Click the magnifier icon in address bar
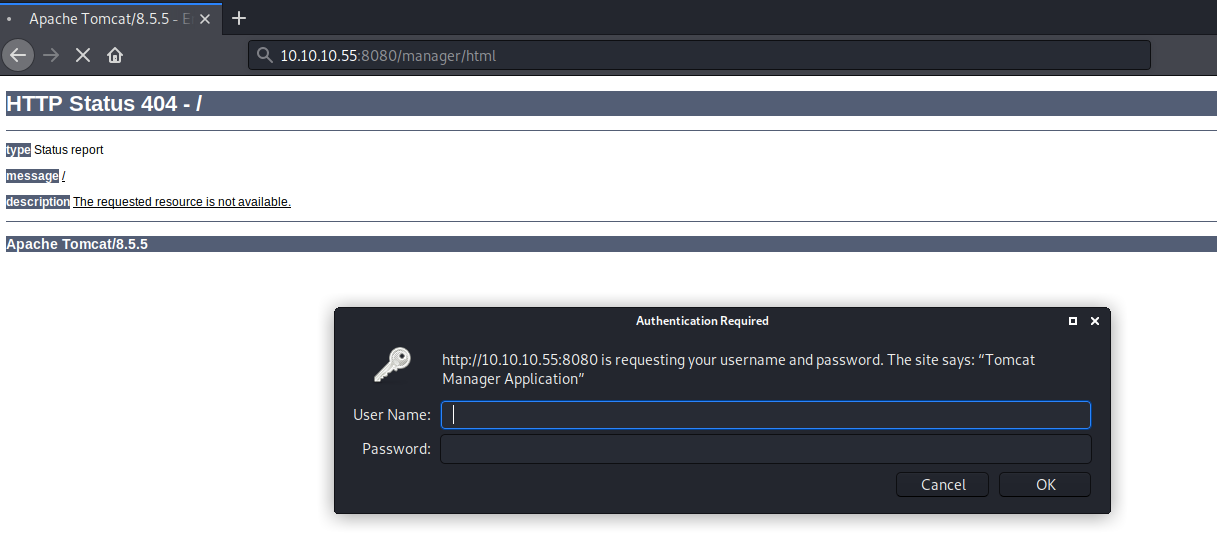Screen dimensions: 1217x544 click(265, 55)
